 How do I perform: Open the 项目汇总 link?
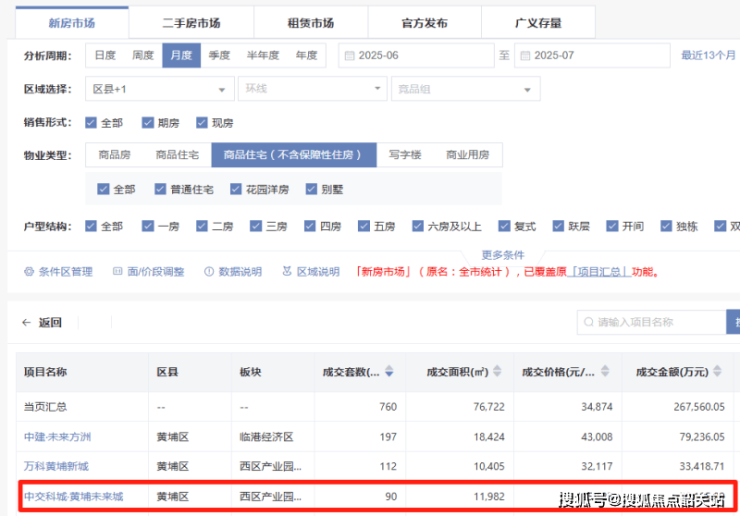pyautogui.click(x=599, y=272)
